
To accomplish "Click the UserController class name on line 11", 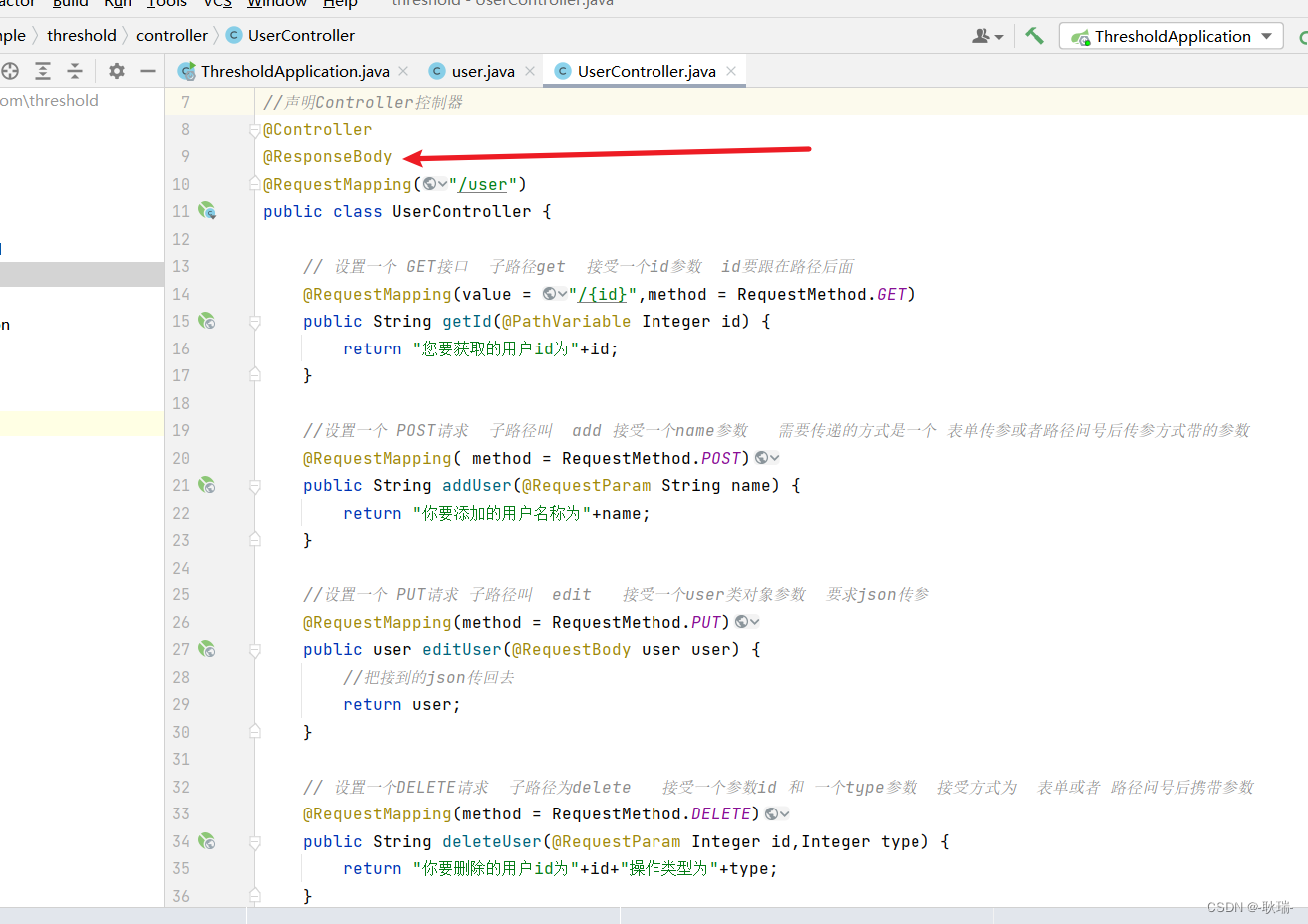I will point(462,211).
